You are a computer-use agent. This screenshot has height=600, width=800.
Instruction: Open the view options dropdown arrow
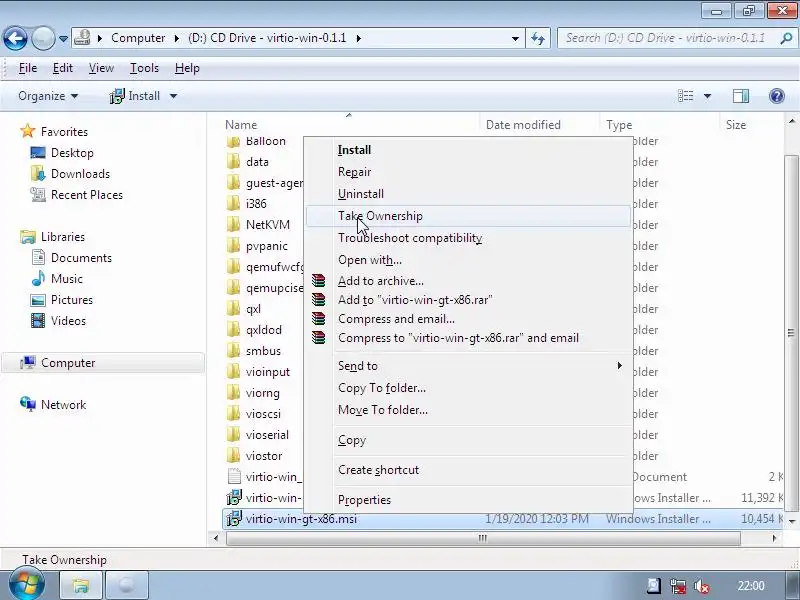(x=707, y=96)
